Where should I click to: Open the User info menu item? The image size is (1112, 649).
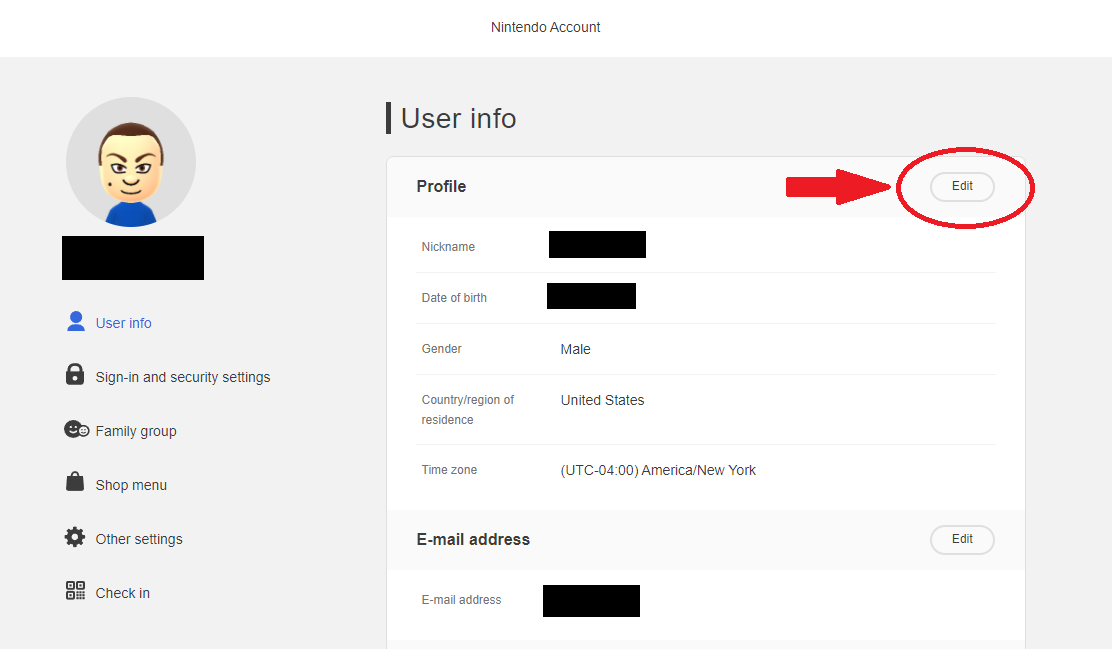pyautogui.click(x=124, y=323)
